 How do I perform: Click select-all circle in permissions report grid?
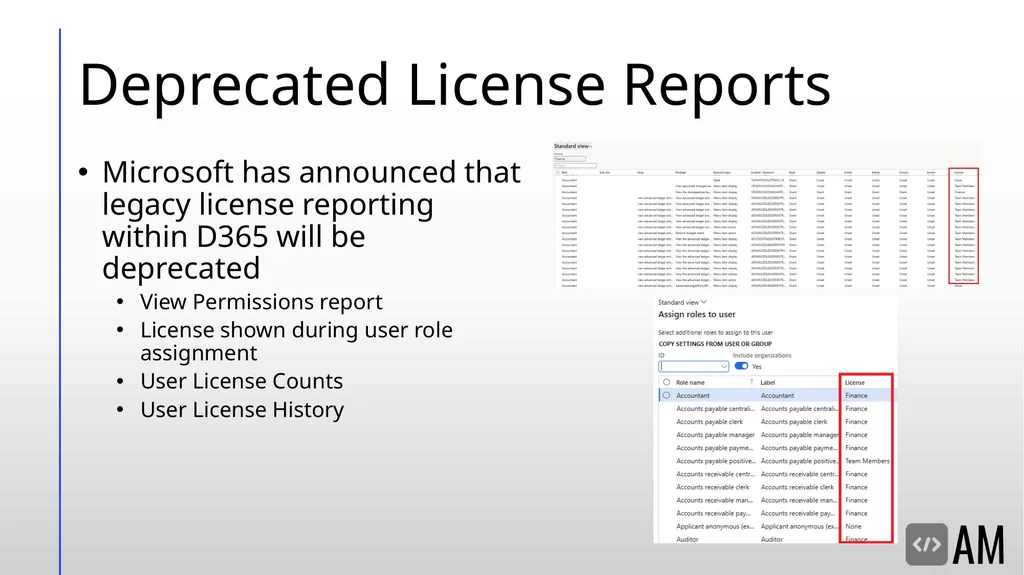[x=557, y=172]
